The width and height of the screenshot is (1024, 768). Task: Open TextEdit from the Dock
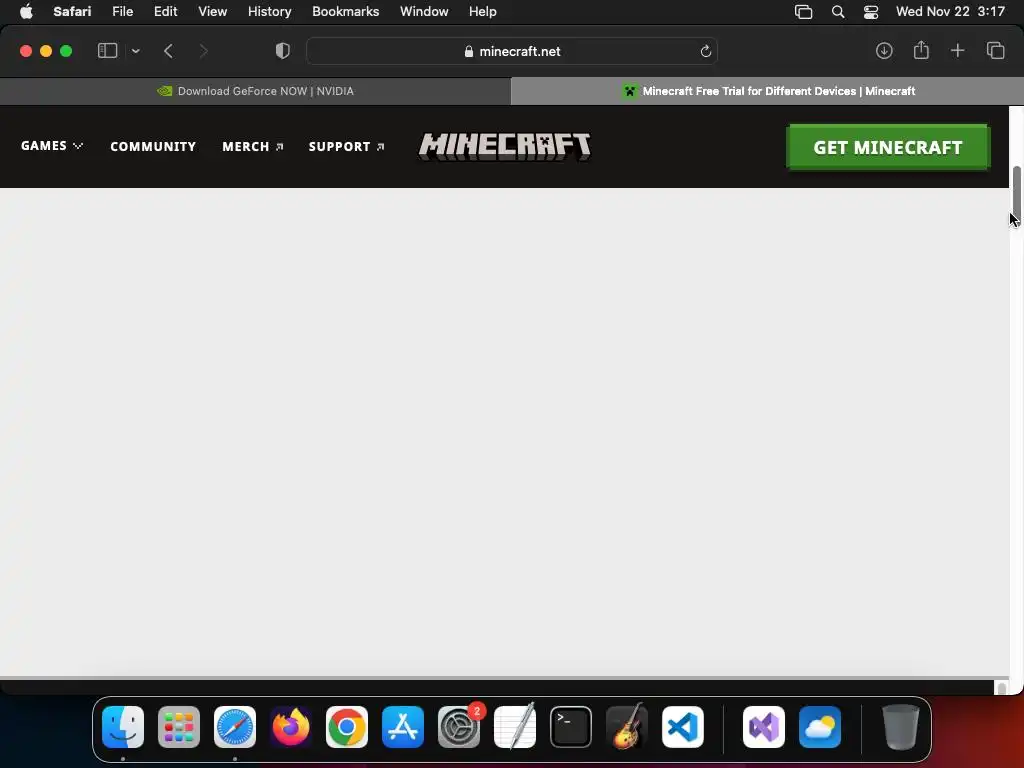(x=515, y=726)
